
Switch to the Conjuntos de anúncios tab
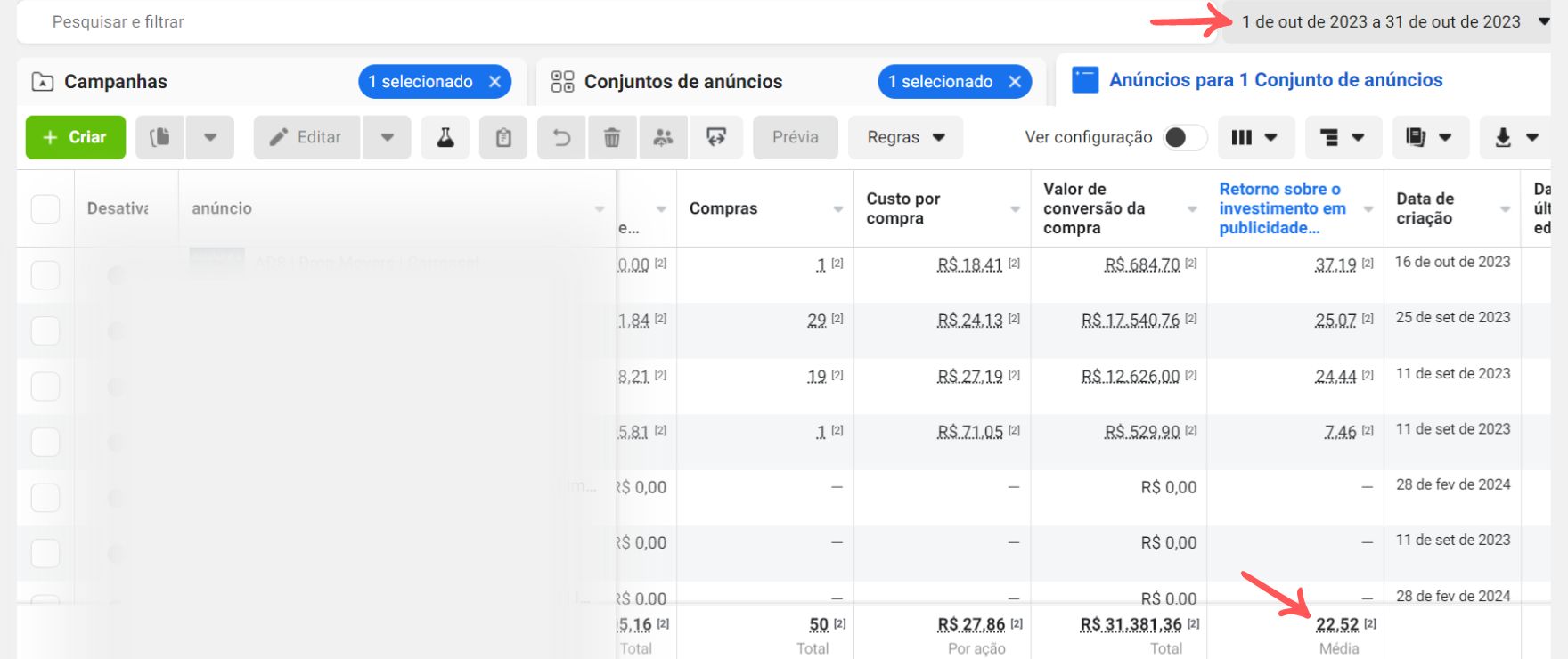(682, 82)
